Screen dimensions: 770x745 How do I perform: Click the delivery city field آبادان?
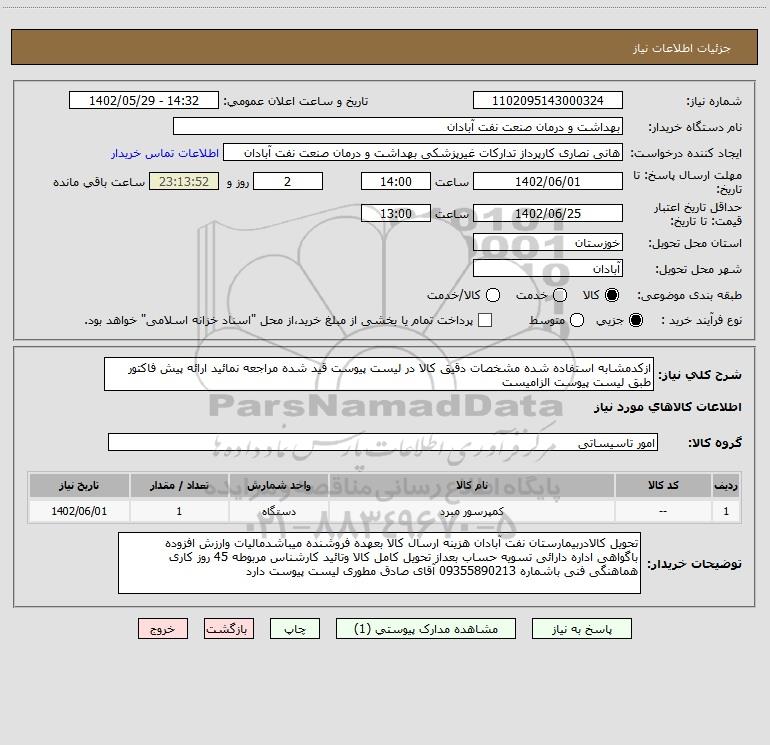click(x=548, y=269)
